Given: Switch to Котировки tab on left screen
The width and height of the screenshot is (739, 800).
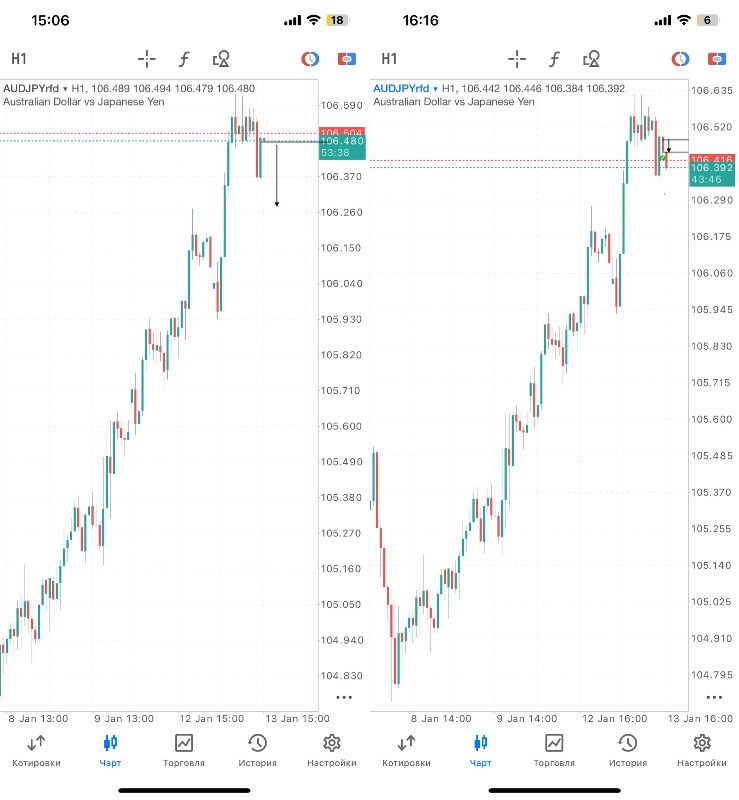Looking at the screenshot, I should coord(36,749).
